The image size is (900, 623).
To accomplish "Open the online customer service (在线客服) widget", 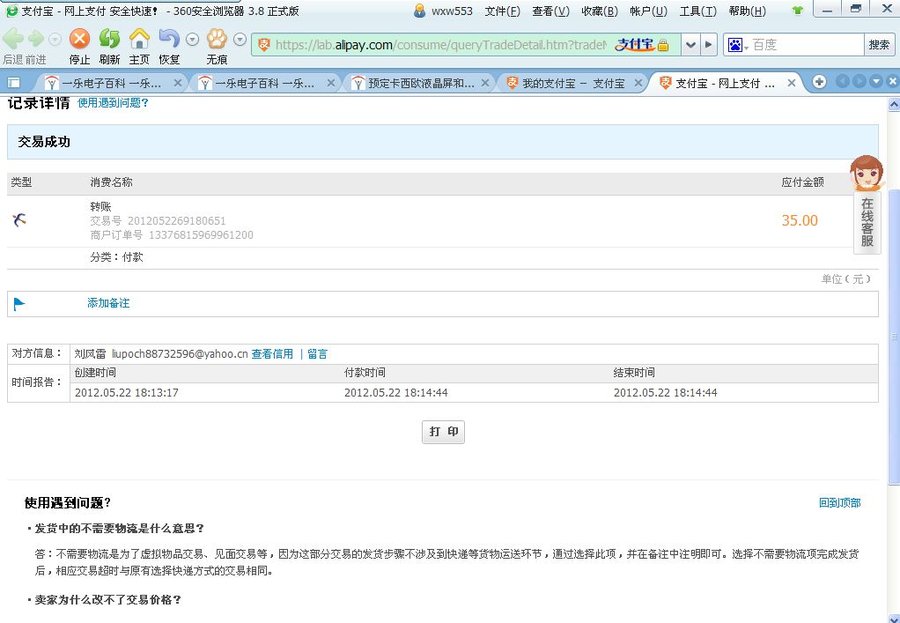I will click(x=867, y=204).
